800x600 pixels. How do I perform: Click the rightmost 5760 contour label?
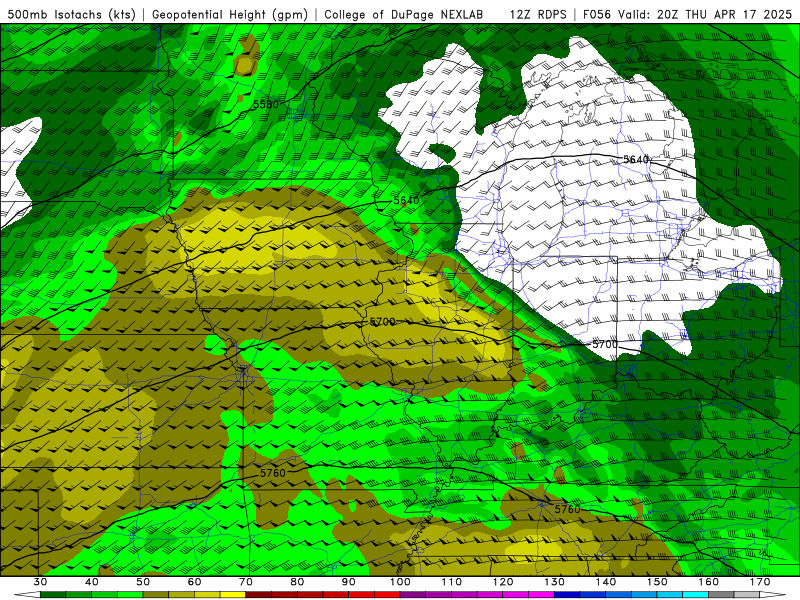[x=567, y=509]
